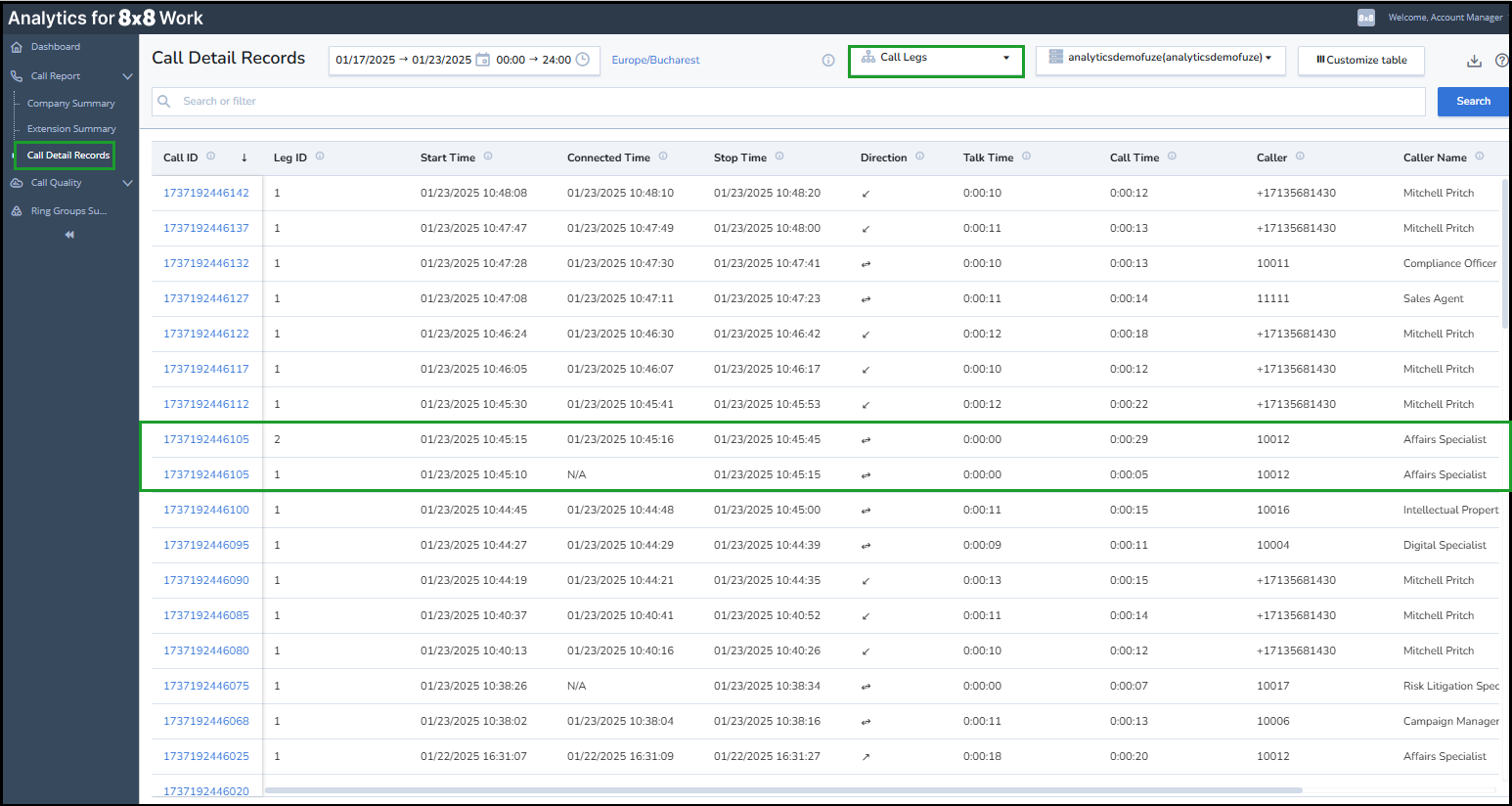Open Company Summary report
This screenshot has height=806, width=1512.
pyautogui.click(x=71, y=104)
